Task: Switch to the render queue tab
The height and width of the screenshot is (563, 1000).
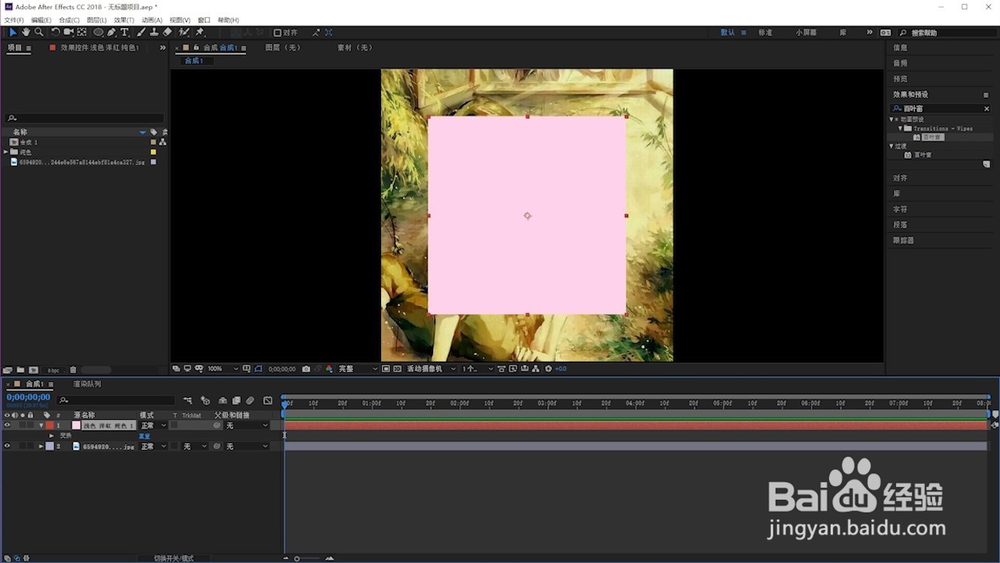Action: 87,384
